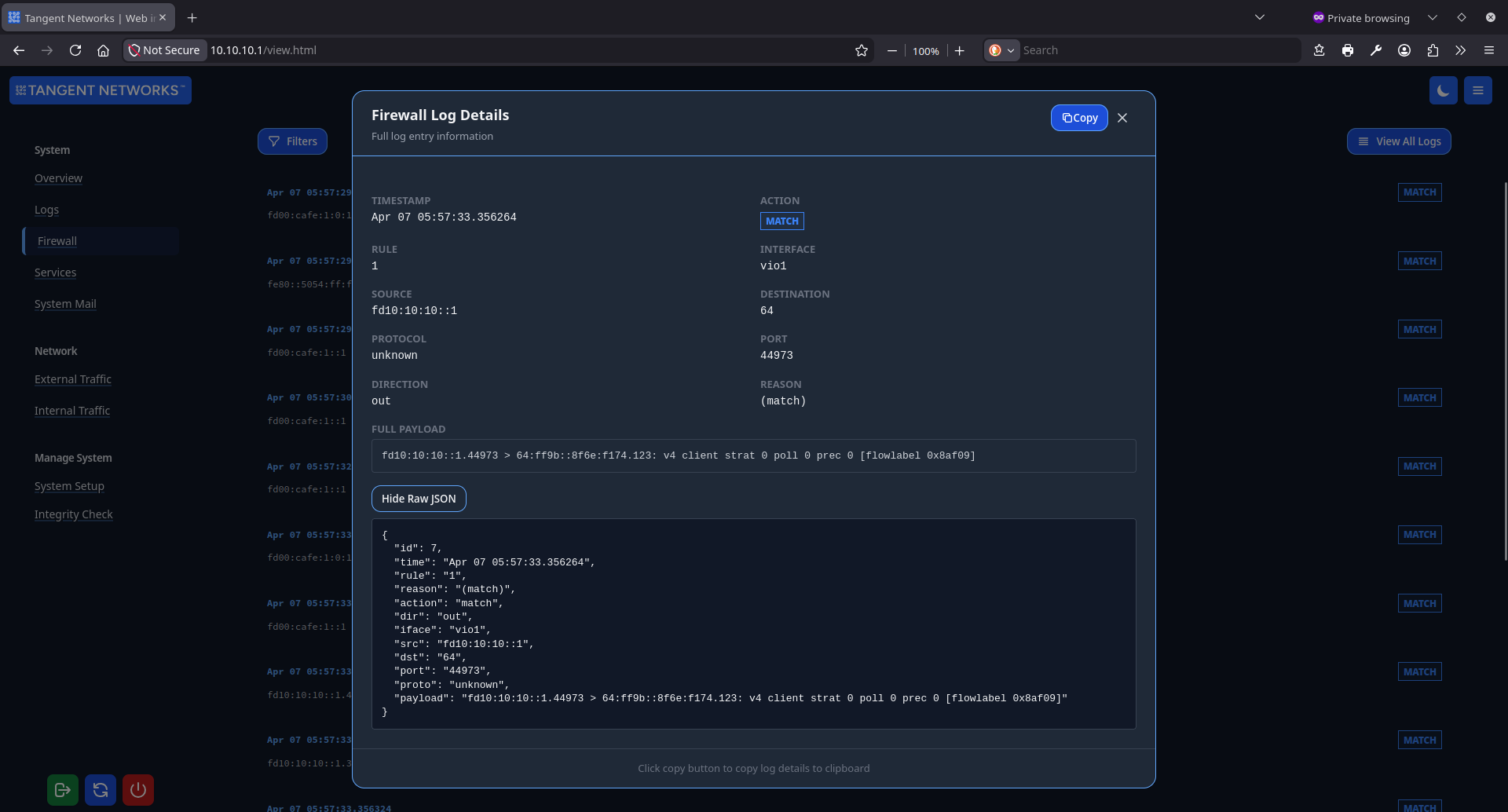Bookmark the page with the star icon

tap(862, 49)
